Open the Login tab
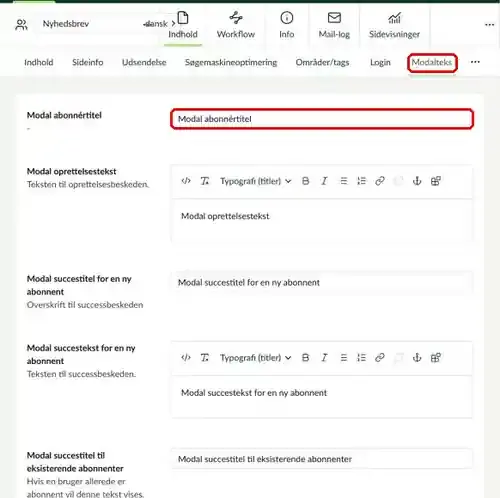500x498 pixels. (x=380, y=62)
